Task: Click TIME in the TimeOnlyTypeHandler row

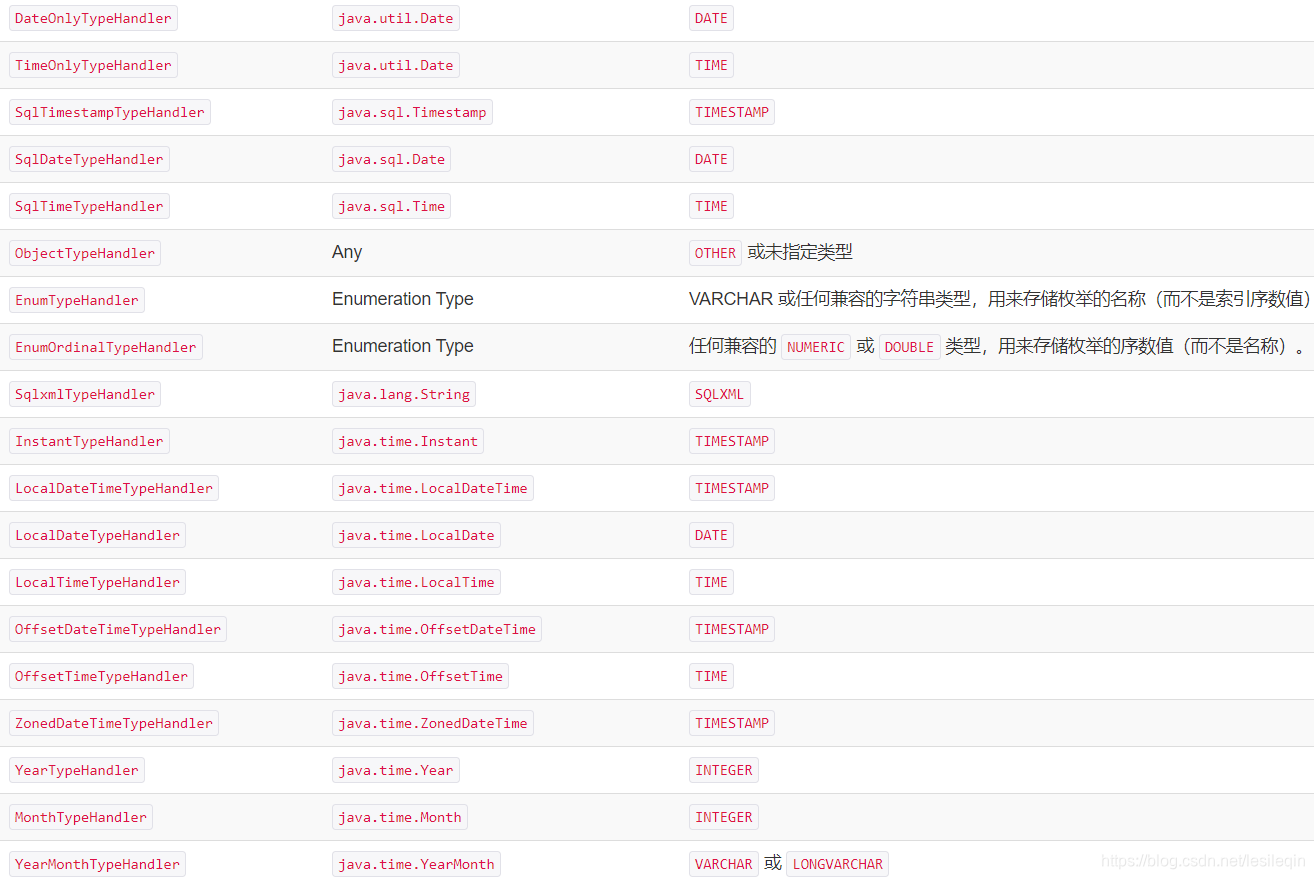Action: (712, 65)
